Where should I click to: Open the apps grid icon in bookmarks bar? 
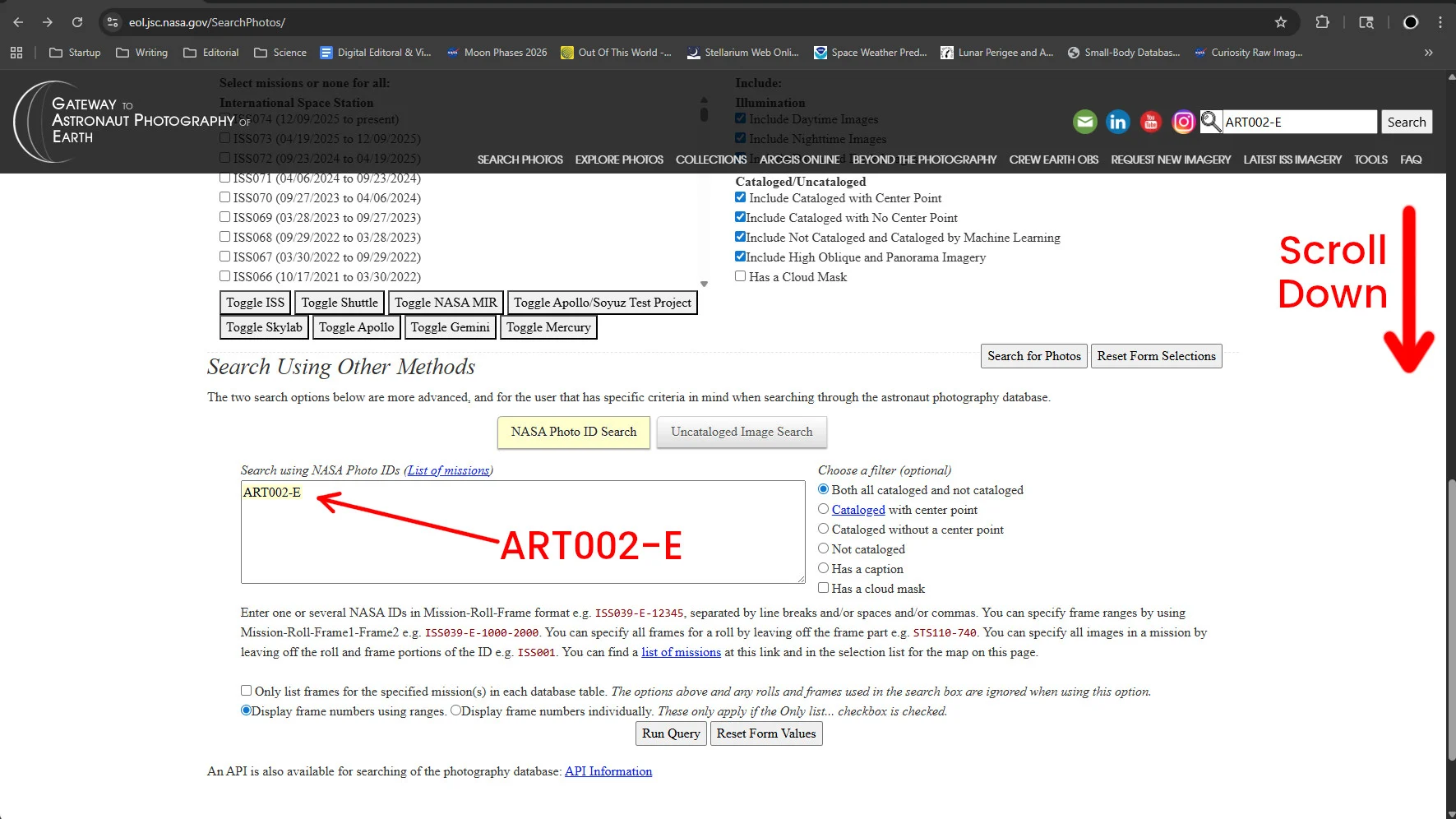[16, 53]
